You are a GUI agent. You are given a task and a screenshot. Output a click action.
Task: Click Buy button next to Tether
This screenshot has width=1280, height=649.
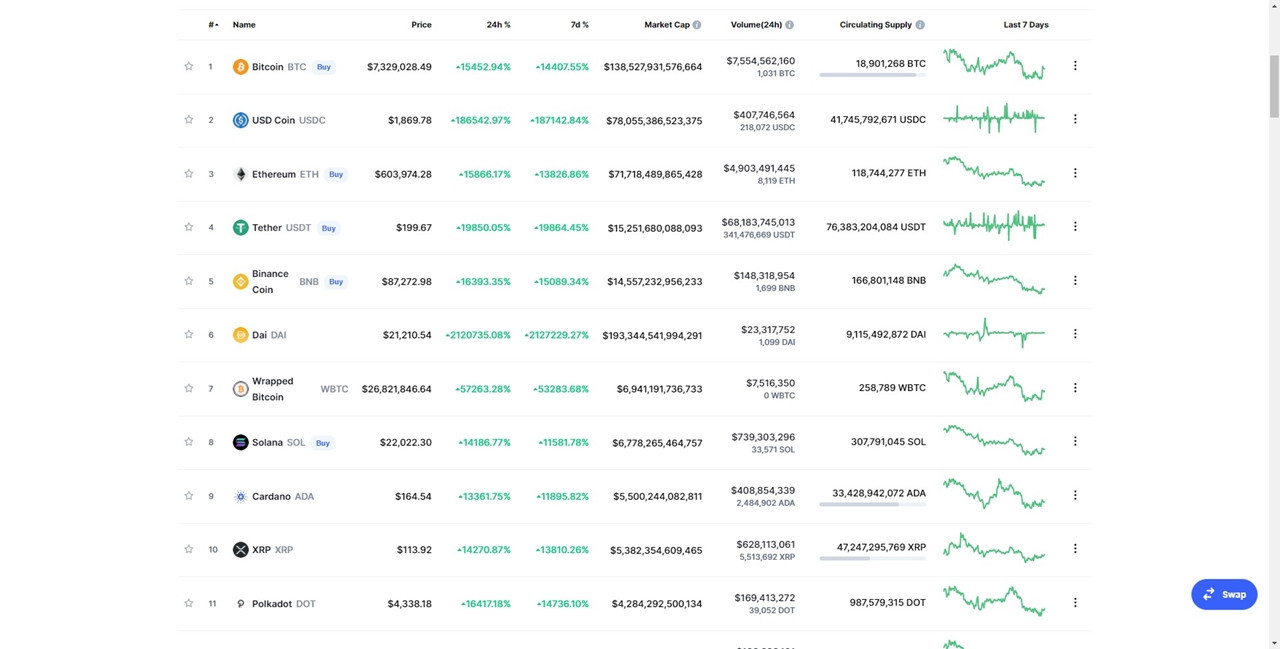coord(328,228)
